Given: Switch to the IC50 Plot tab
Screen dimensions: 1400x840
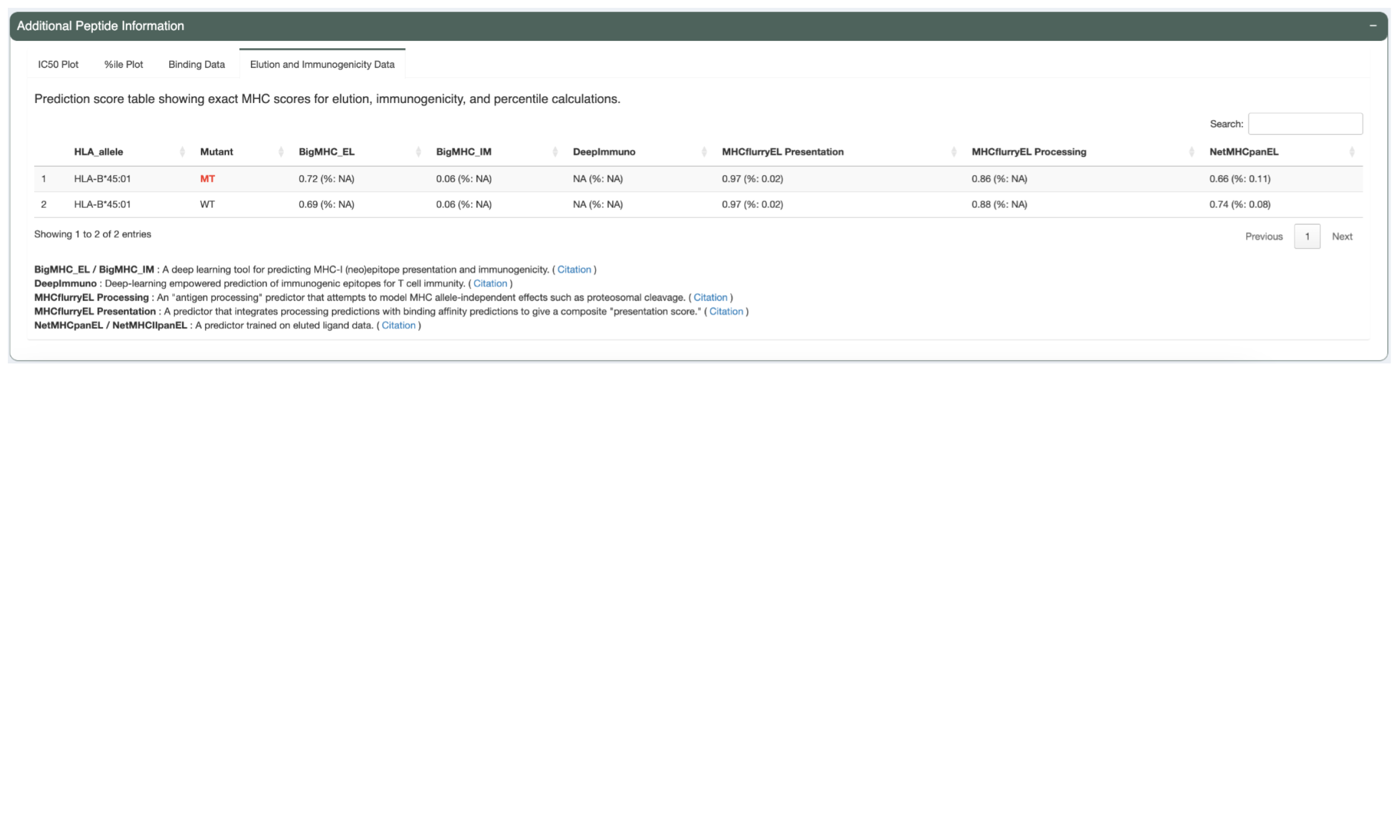Looking at the screenshot, I should pyautogui.click(x=58, y=64).
